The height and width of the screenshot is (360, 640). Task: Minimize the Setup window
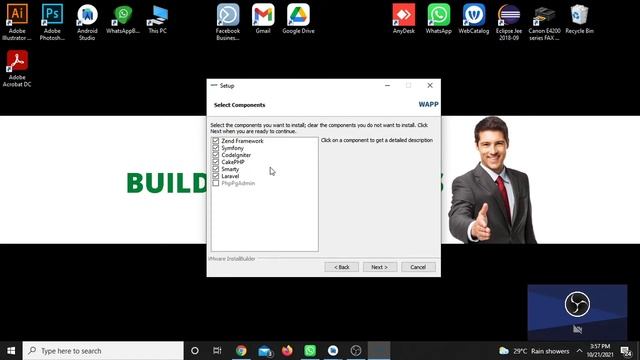pyautogui.click(x=387, y=85)
